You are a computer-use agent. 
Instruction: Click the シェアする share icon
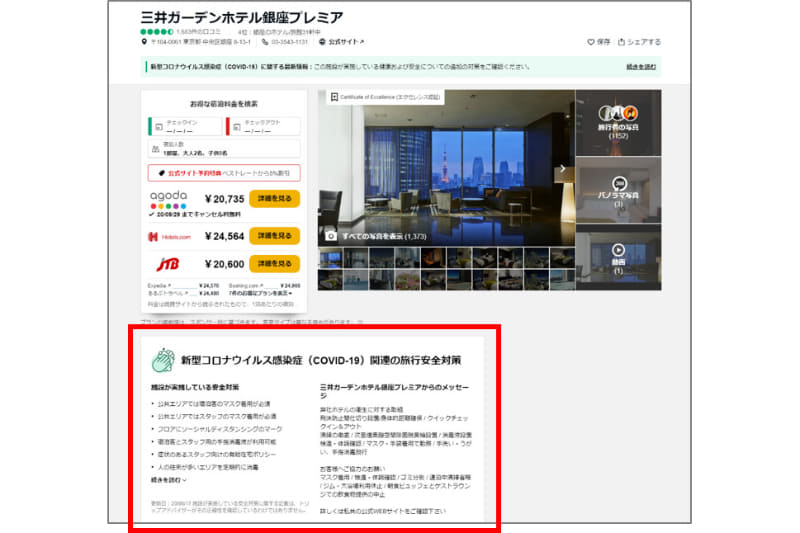click(621, 42)
